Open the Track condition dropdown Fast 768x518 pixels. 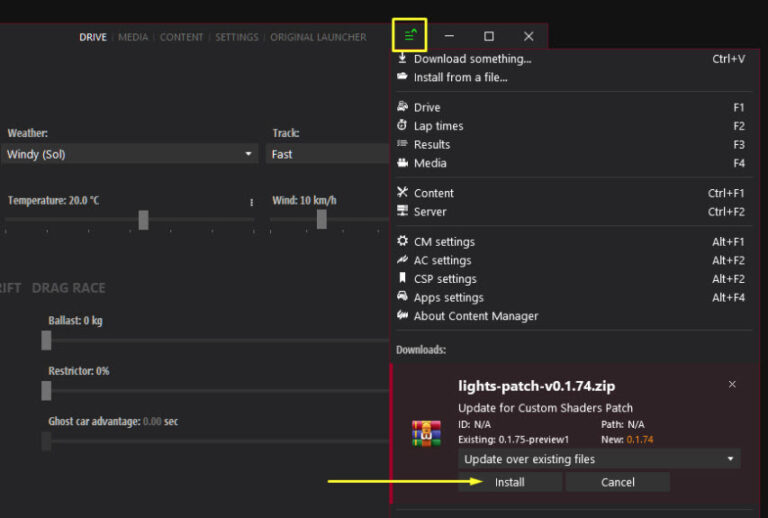[327, 154]
